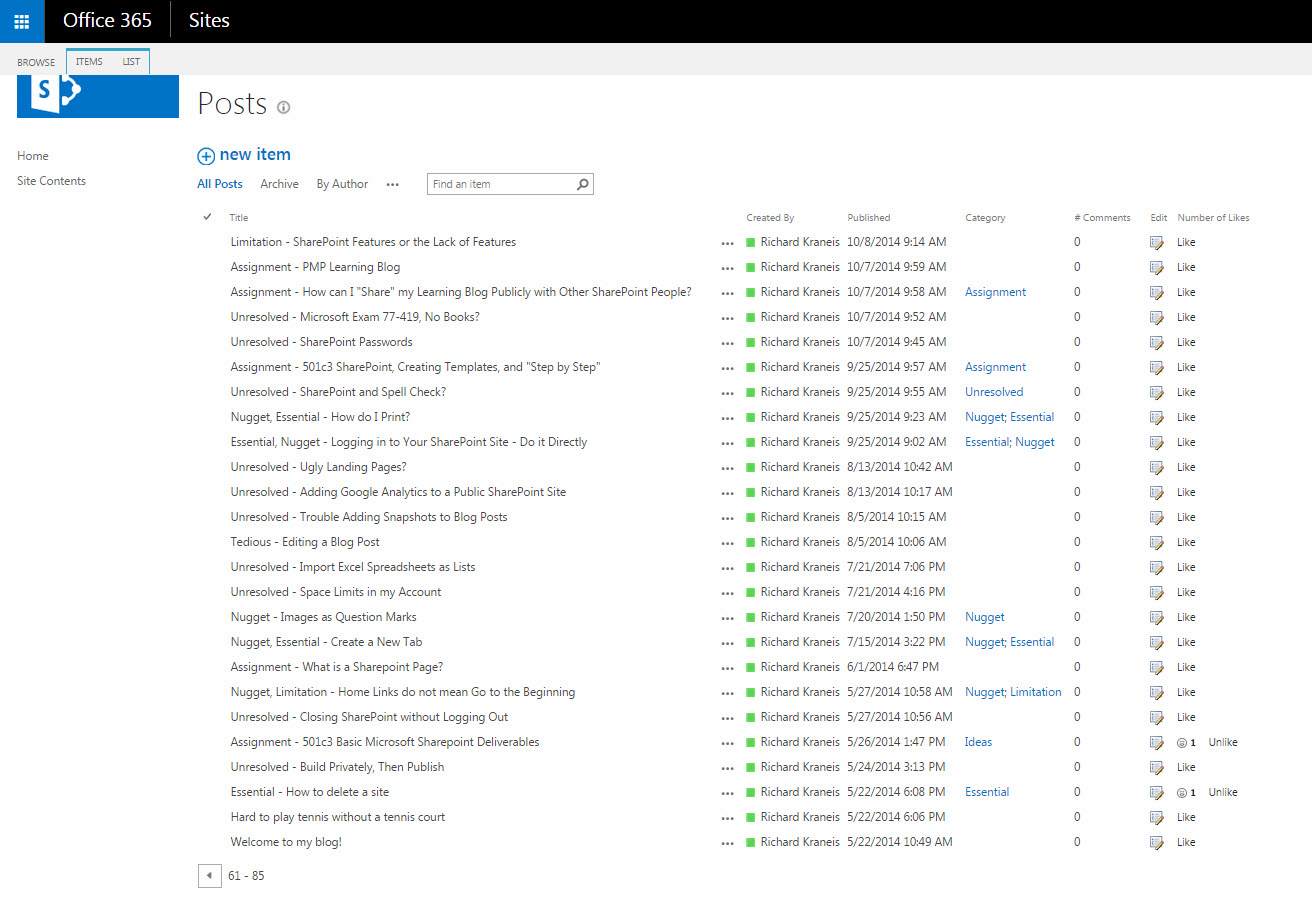Screen dimensions: 1312x897
Task: Switch to the BROWSE ribbon tab
Action: (x=36, y=62)
